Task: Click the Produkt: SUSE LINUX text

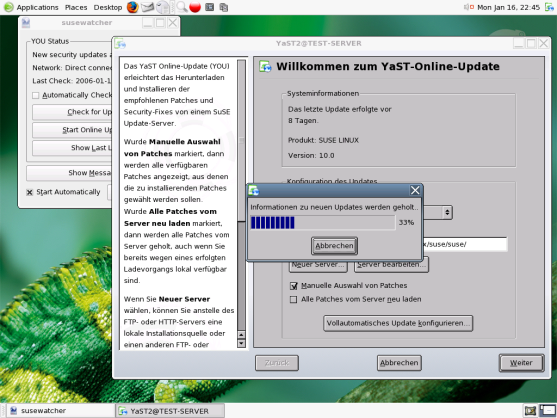Action: pyautogui.click(x=323, y=140)
